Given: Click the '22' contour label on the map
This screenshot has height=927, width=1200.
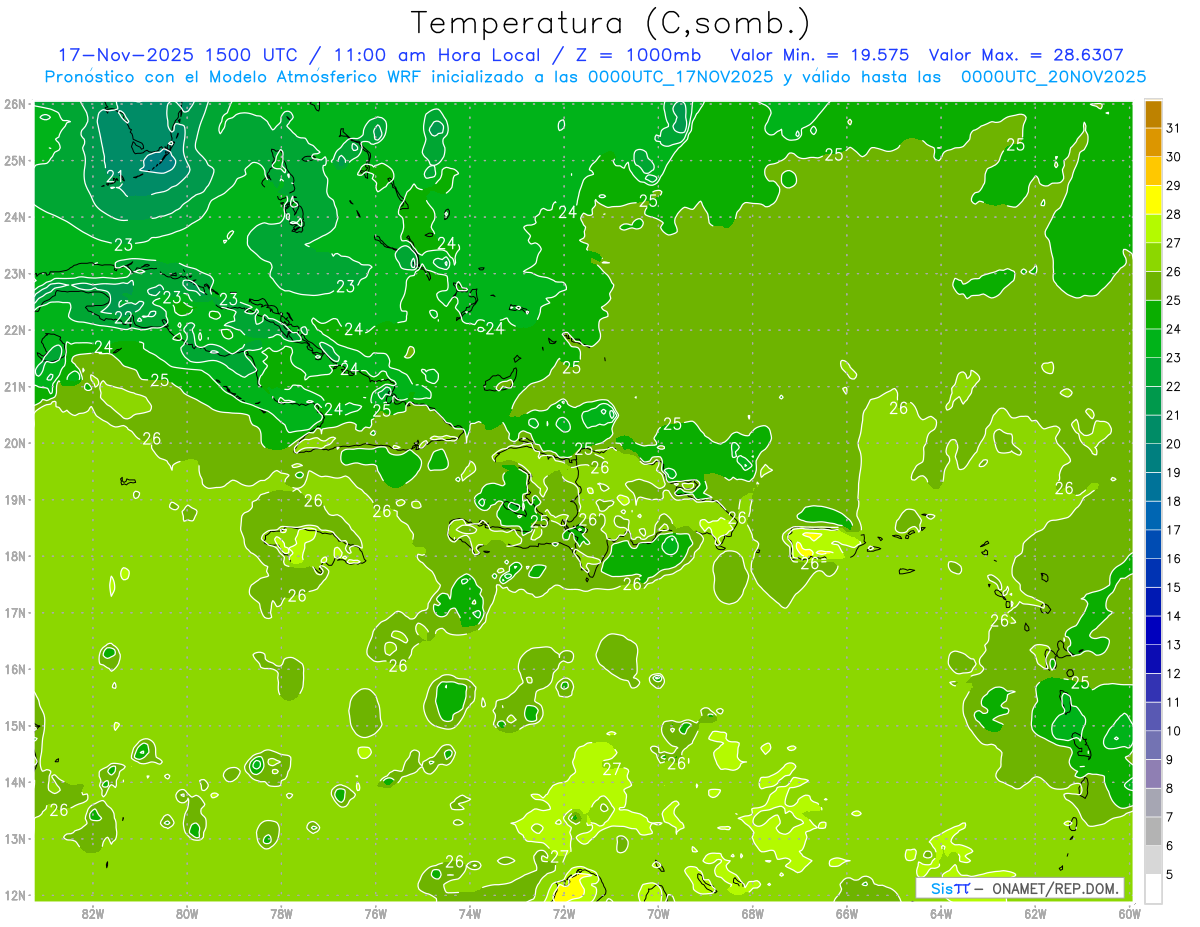Looking at the screenshot, I should coord(123,318).
